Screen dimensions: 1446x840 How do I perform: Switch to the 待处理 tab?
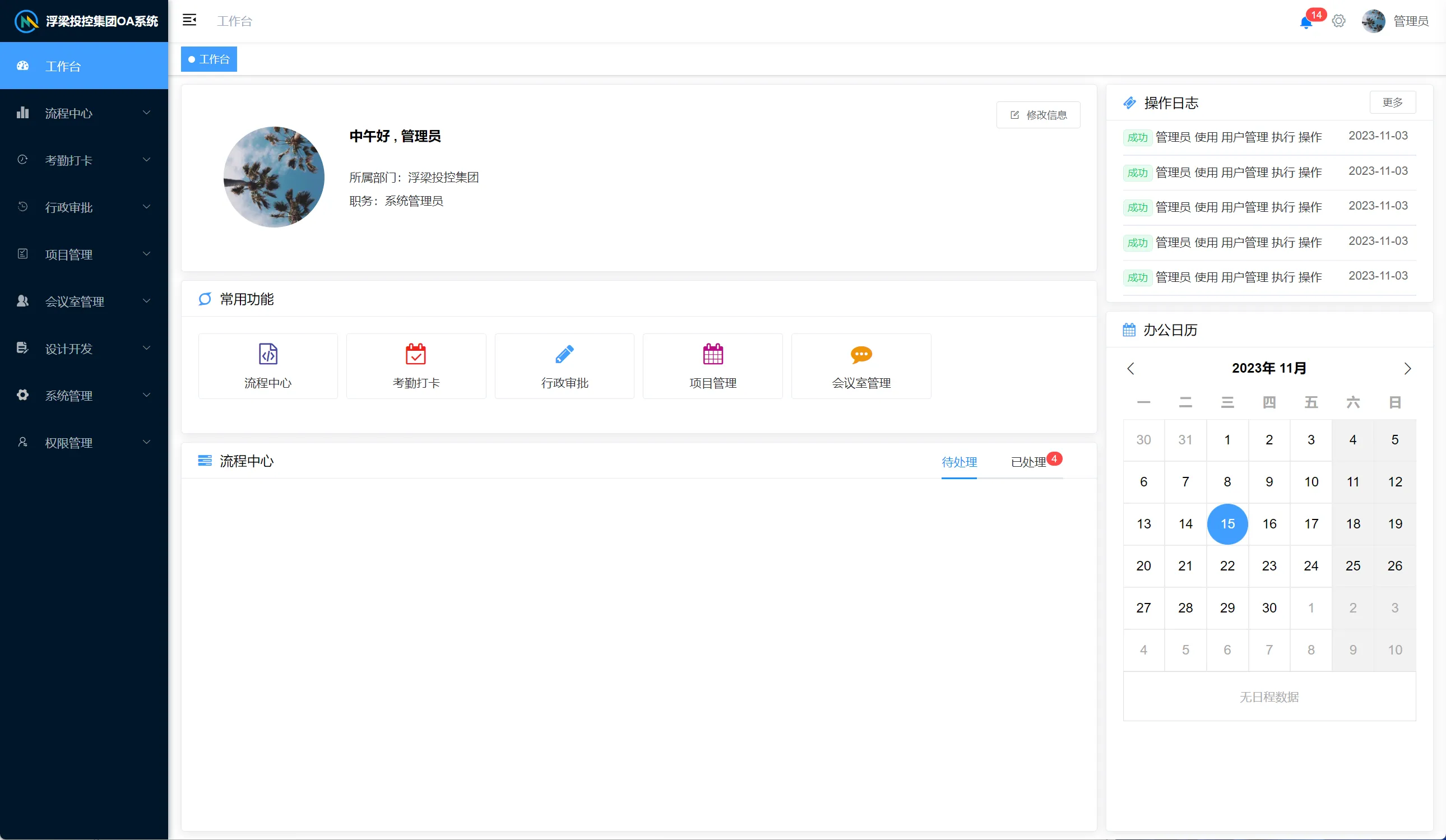point(959,462)
